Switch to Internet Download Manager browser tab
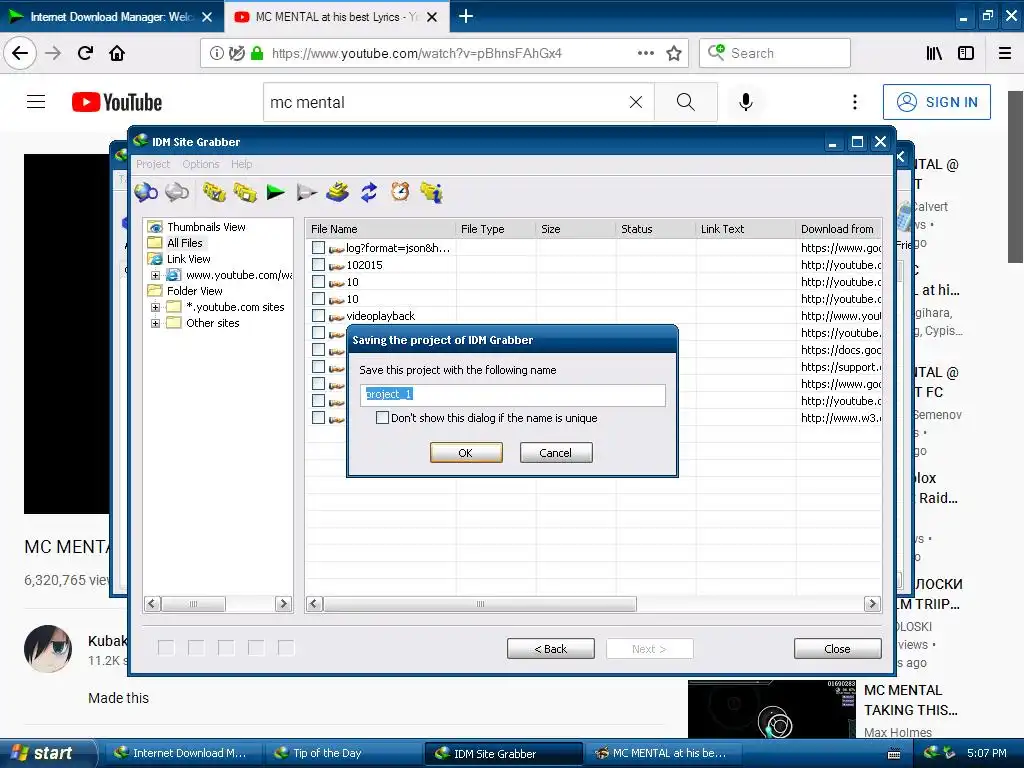 pyautogui.click(x=112, y=16)
